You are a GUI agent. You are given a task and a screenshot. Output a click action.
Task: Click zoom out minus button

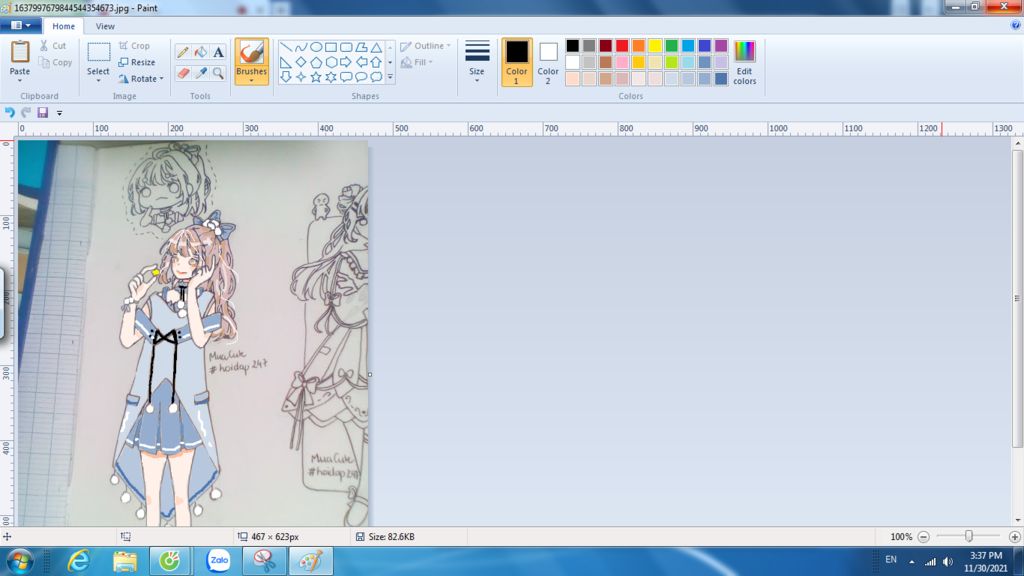(x=923, y=537)
